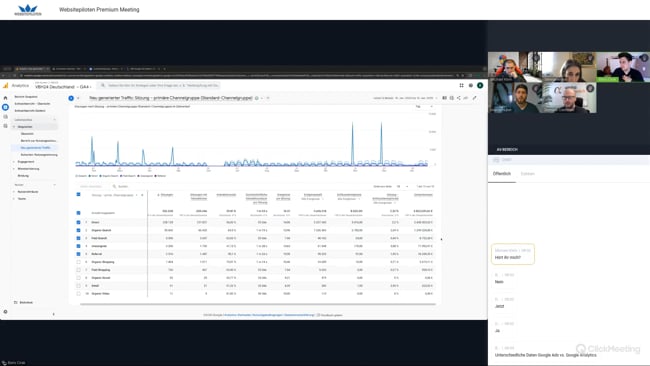Check the Organic Shopping row checkbox
Screen dimensions: 650x366
[x=78, y=262]
